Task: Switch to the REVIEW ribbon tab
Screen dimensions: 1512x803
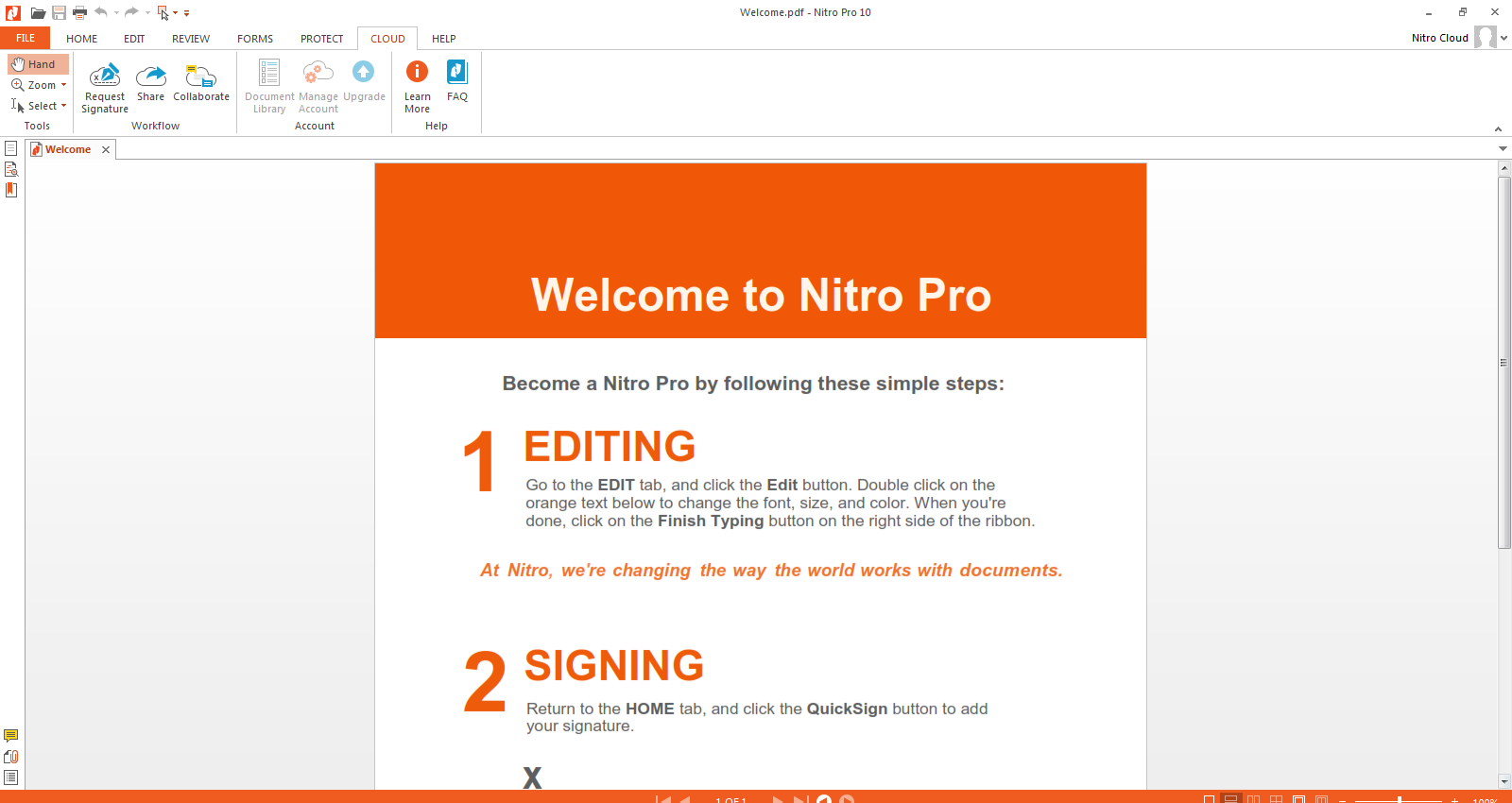Action: click(x=191, y=39)
